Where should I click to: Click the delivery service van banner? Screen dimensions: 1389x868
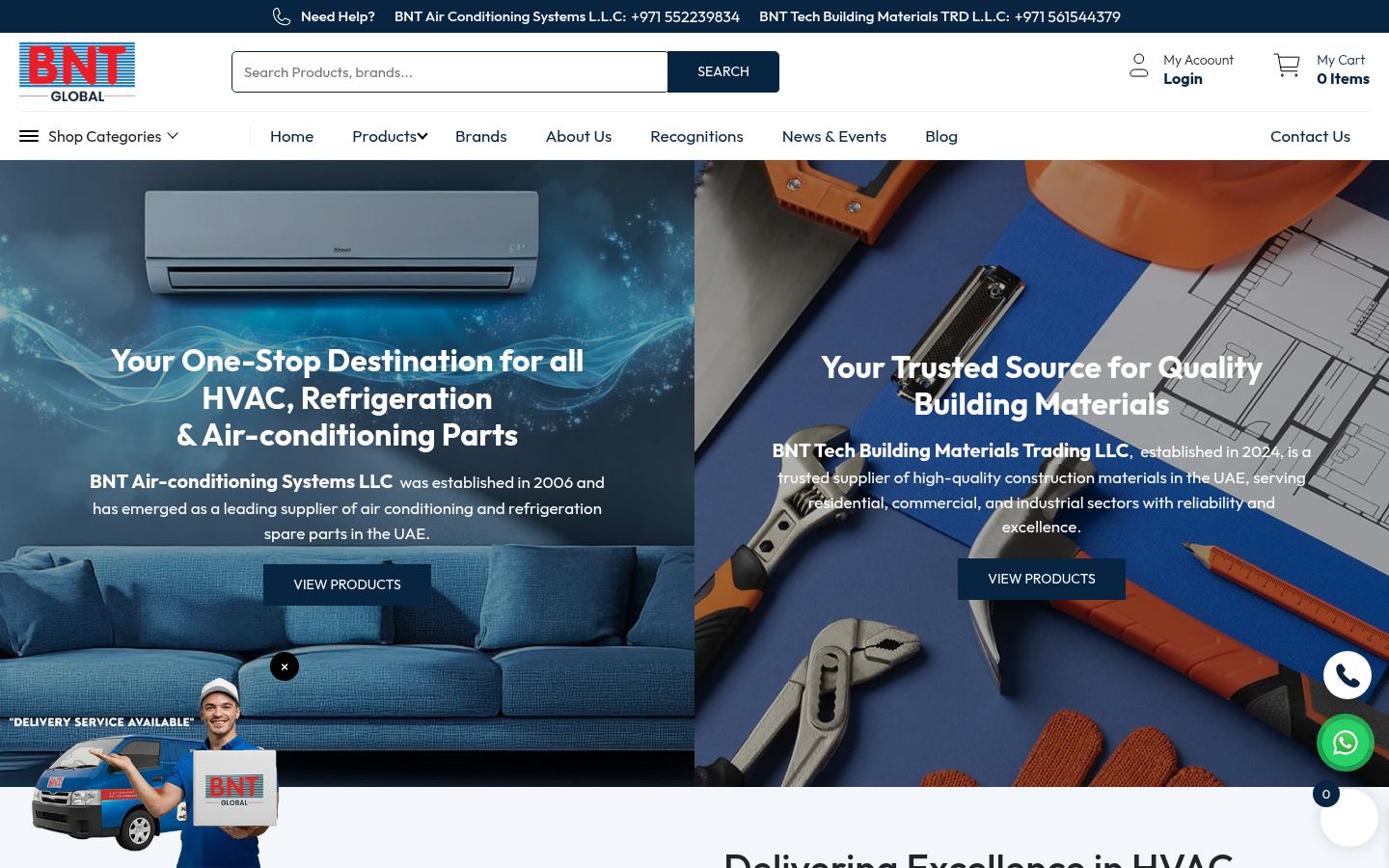point(145,772)
